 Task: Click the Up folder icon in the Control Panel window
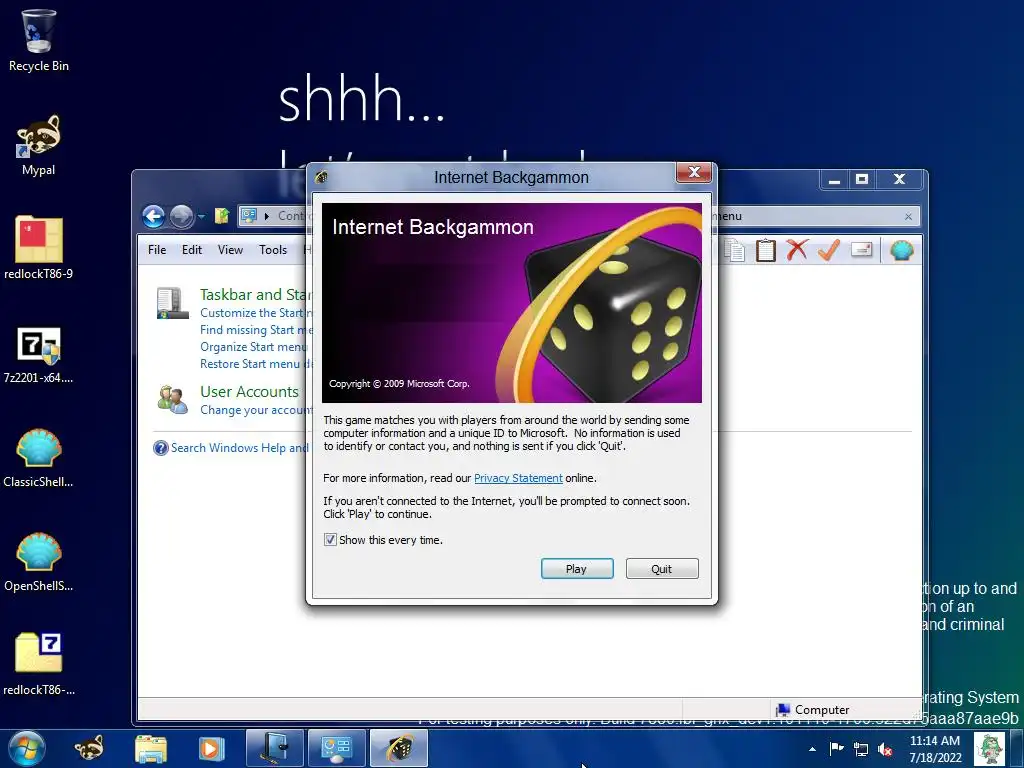tap(222, 216)
